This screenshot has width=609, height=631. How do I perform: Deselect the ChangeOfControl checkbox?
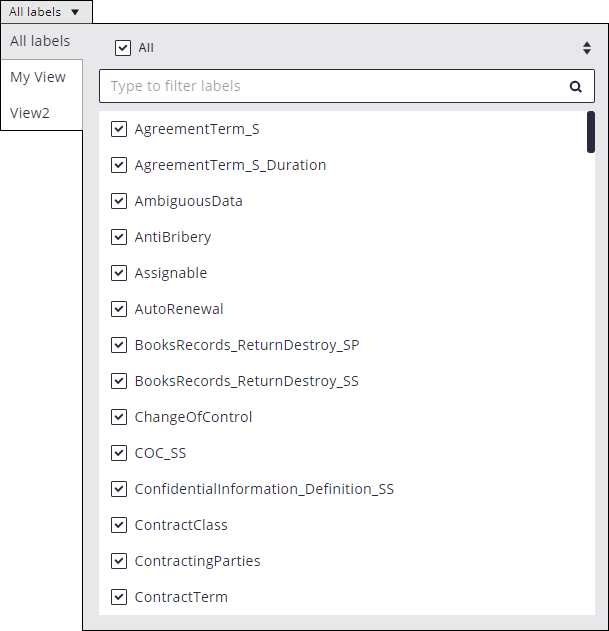tap(119, 417)
